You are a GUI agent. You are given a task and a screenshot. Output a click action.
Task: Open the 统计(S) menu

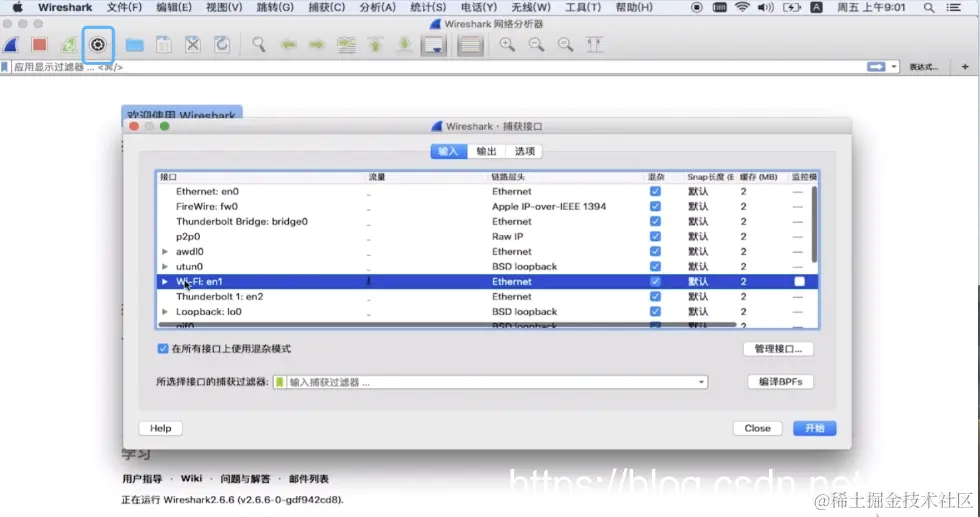click(x=428, y=8)
